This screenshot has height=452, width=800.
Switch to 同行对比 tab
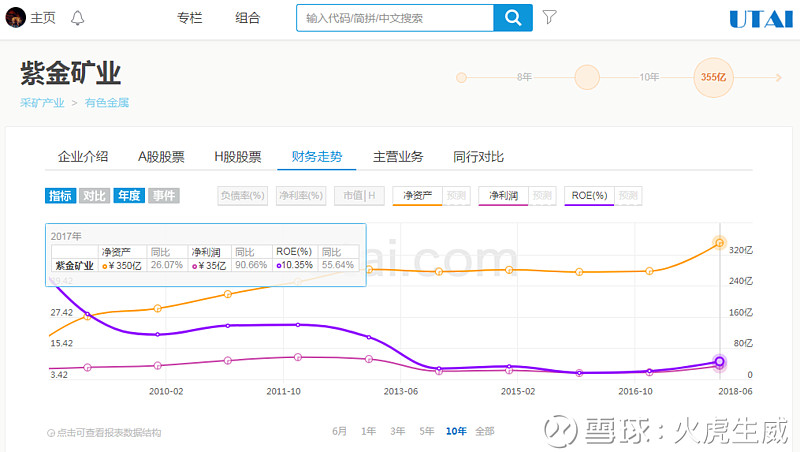point(479,157)
